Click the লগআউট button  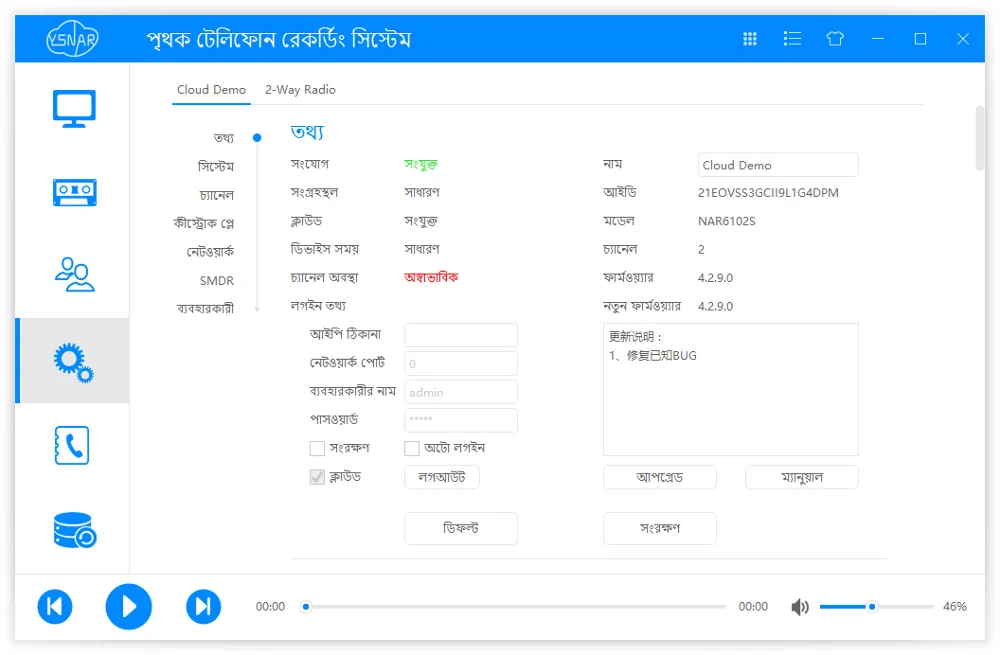pyautogui.click(x=442, y=477)
